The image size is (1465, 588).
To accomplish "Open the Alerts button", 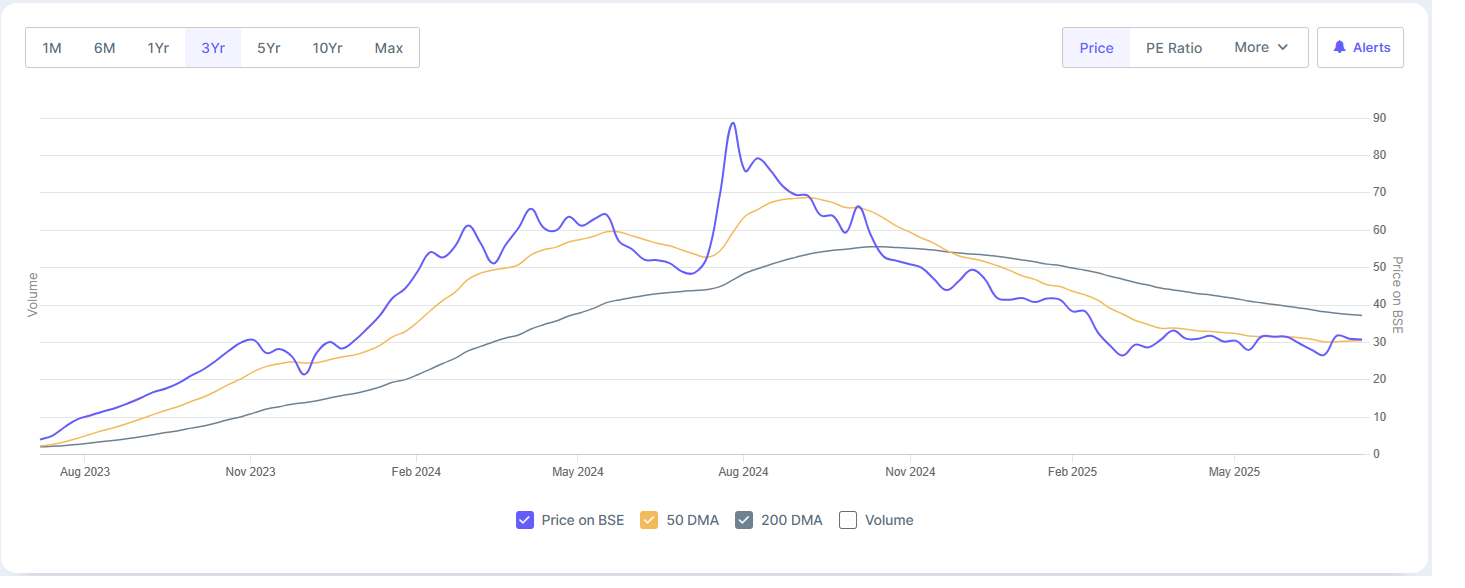I will 1360,47.
